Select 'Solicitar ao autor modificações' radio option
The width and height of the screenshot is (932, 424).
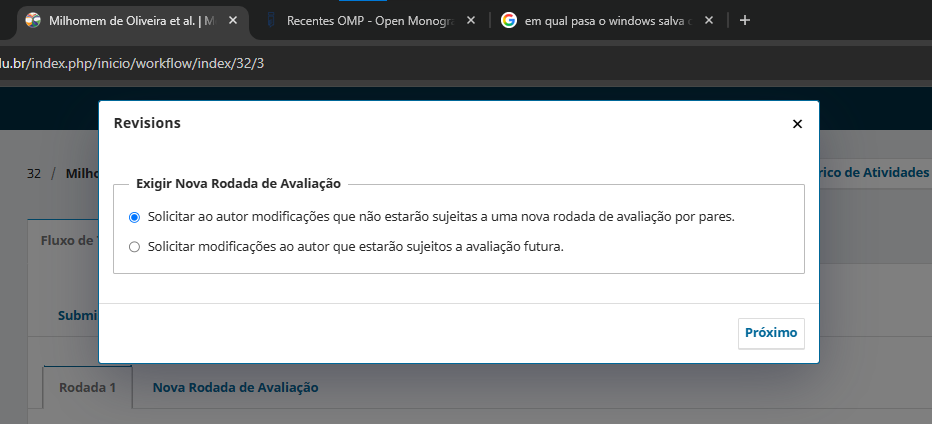click(134, 217)
